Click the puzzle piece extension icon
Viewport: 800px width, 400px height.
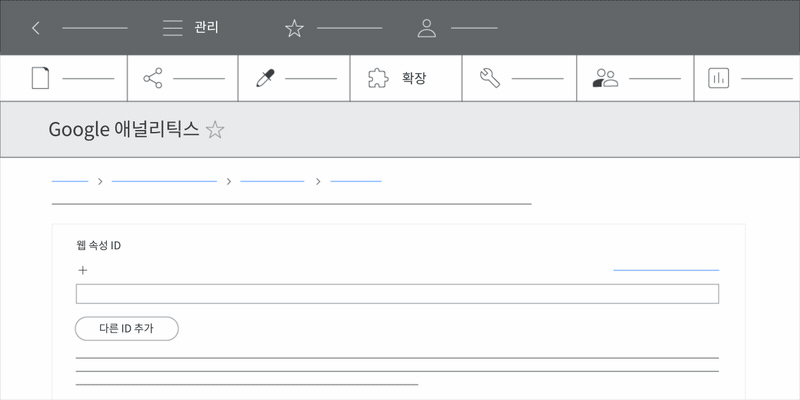(378, 78)
